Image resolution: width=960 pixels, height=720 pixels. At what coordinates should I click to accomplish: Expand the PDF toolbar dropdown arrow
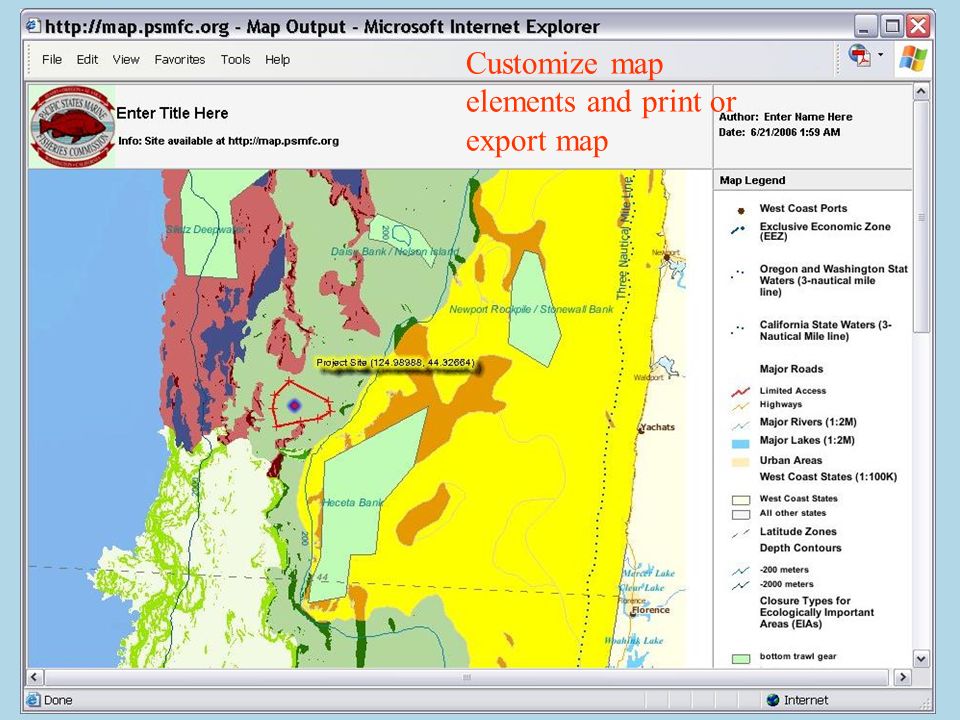click(880, 54)
